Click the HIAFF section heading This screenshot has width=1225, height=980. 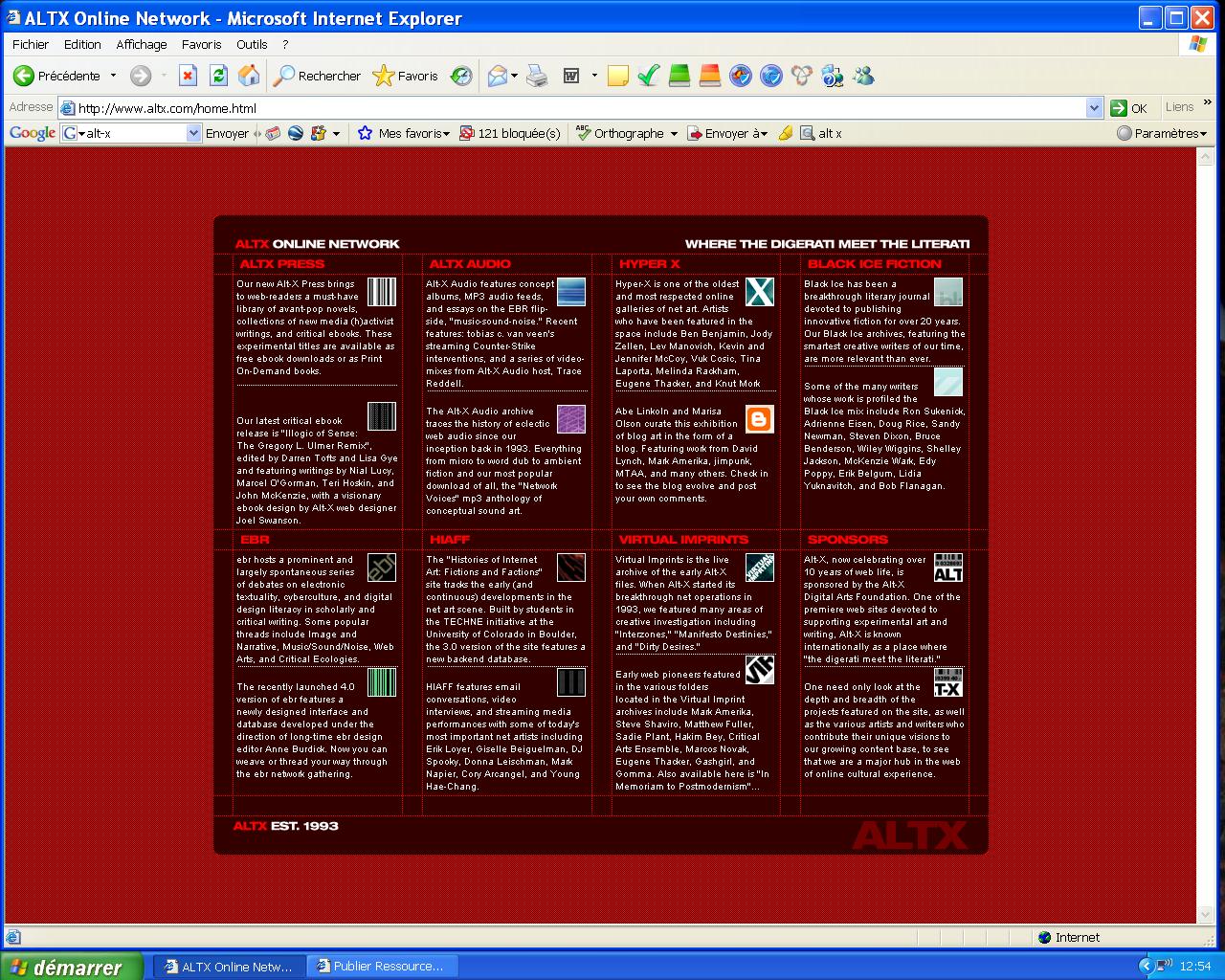pos(450,540)
